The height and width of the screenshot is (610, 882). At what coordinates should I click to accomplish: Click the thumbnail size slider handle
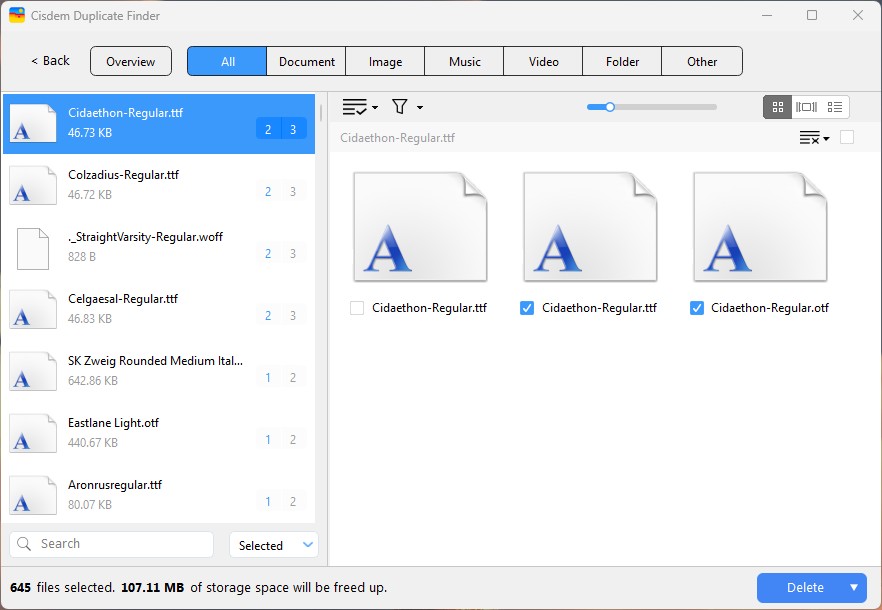pos(609,107)
